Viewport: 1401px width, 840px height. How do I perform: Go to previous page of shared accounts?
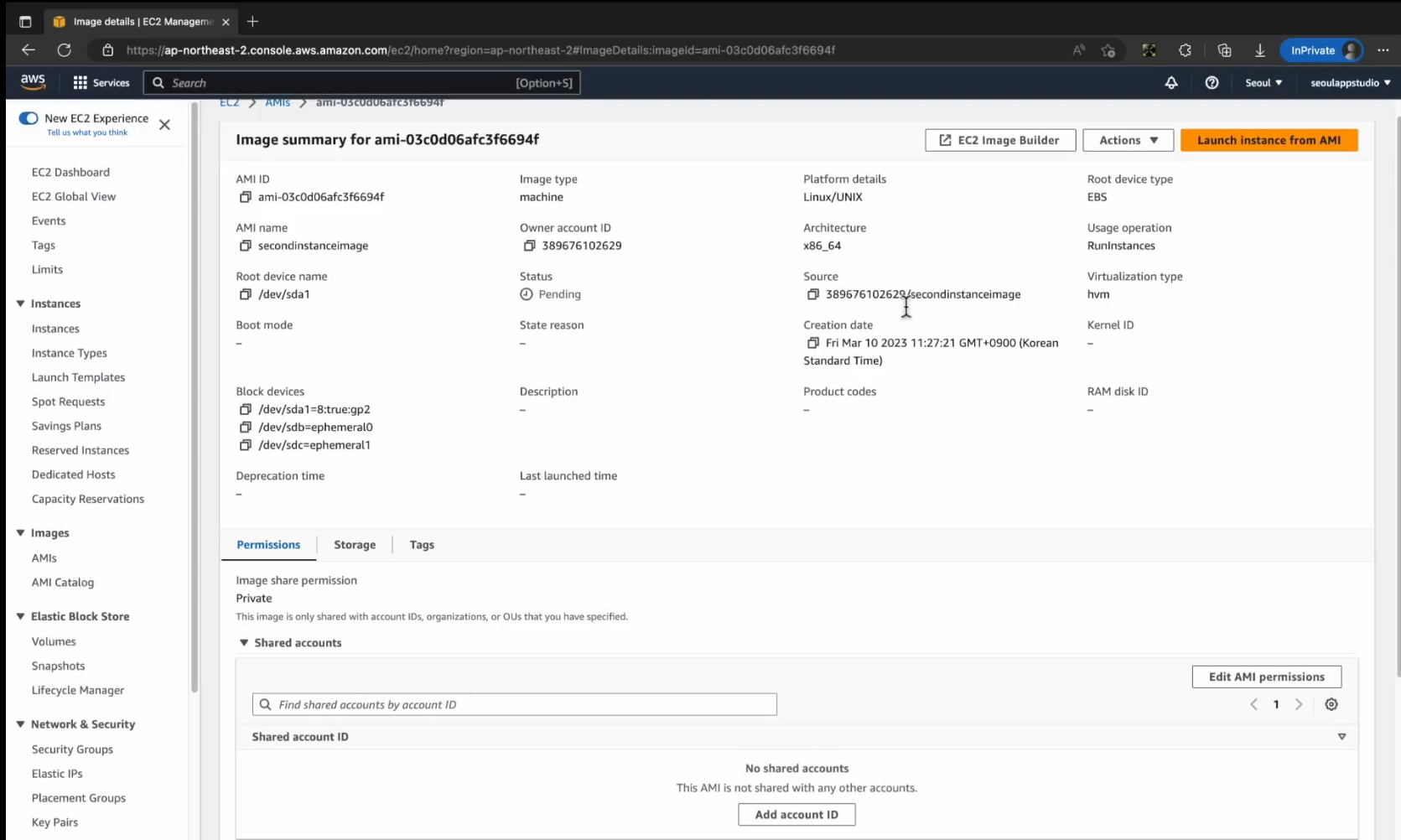coord(1254,704)
